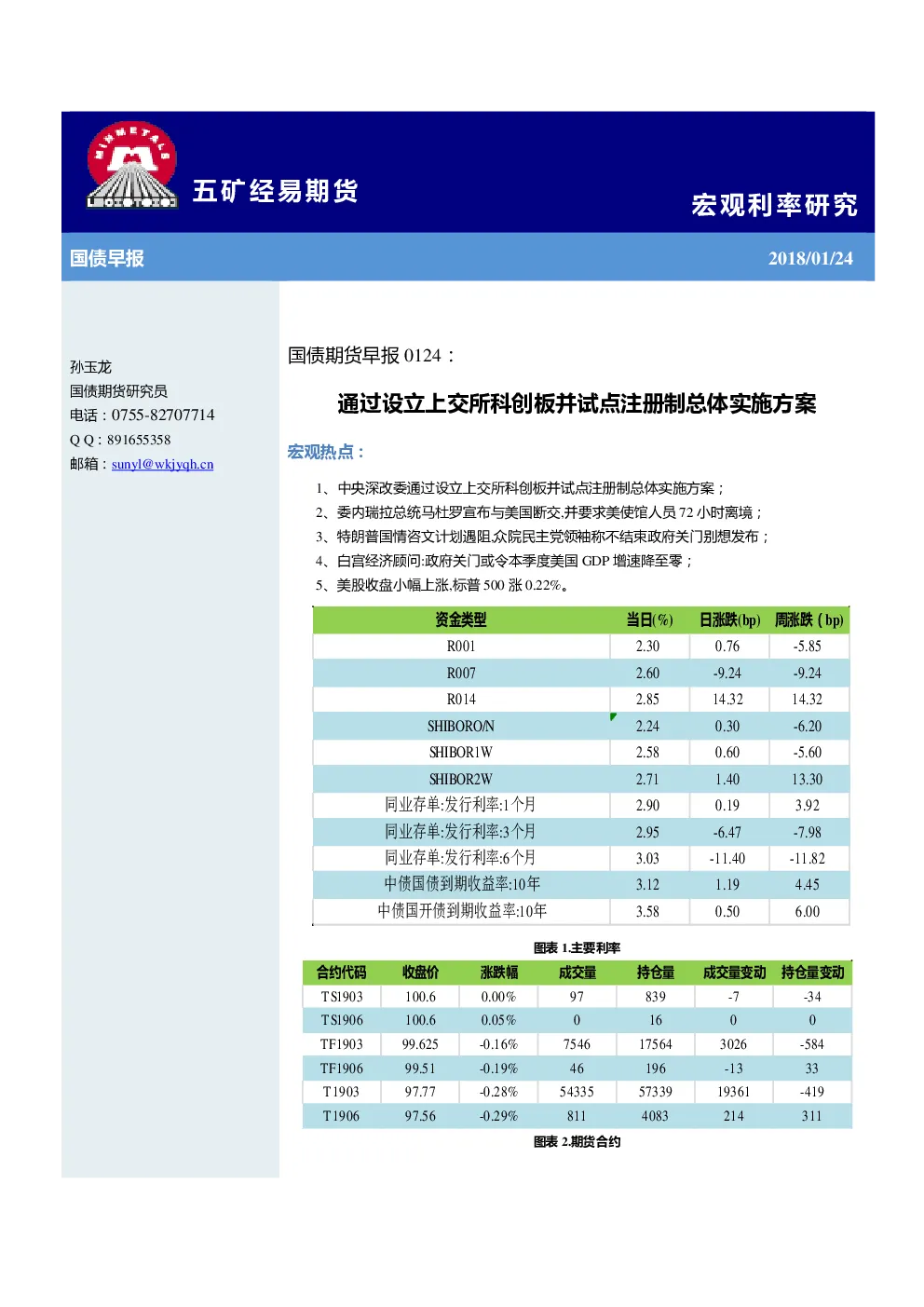Select the 同业存单:发行利率:6个月 row
The height and width of the screenshot is (1307, 924).
pyautogui.click(x=581, y=858)
